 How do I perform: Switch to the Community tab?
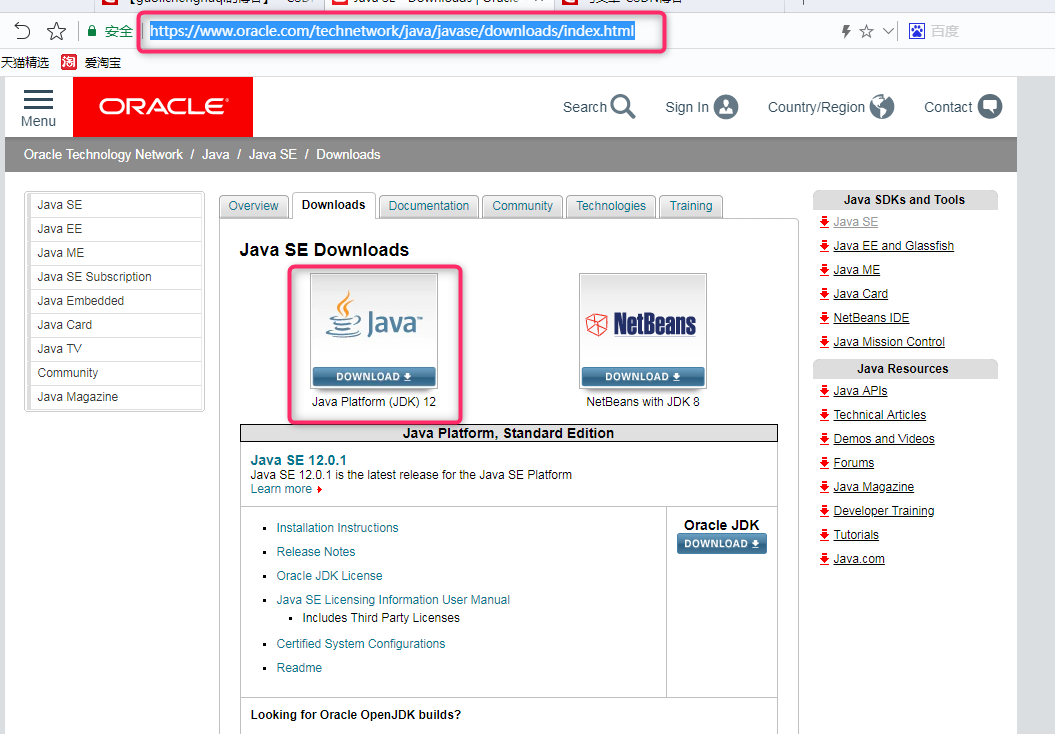pos(522,206)
